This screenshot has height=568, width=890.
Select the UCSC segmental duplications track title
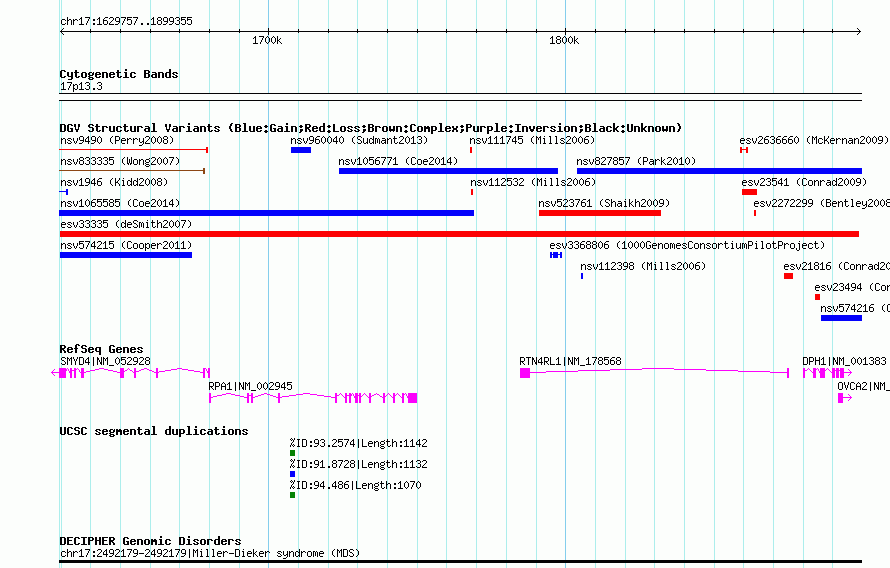click(x=154, y=431)
